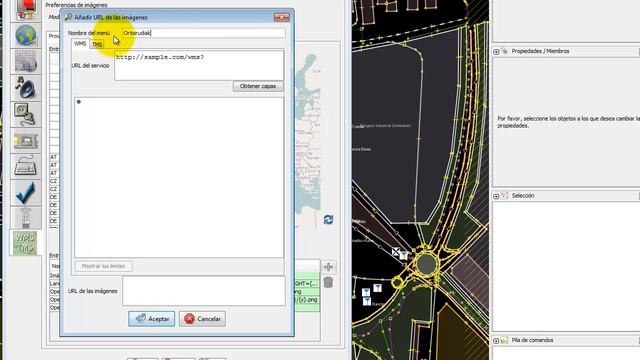Screen dimensions: 640x360
Task: Click the wrench icon in the dialog title
Action: click(68, 17)
